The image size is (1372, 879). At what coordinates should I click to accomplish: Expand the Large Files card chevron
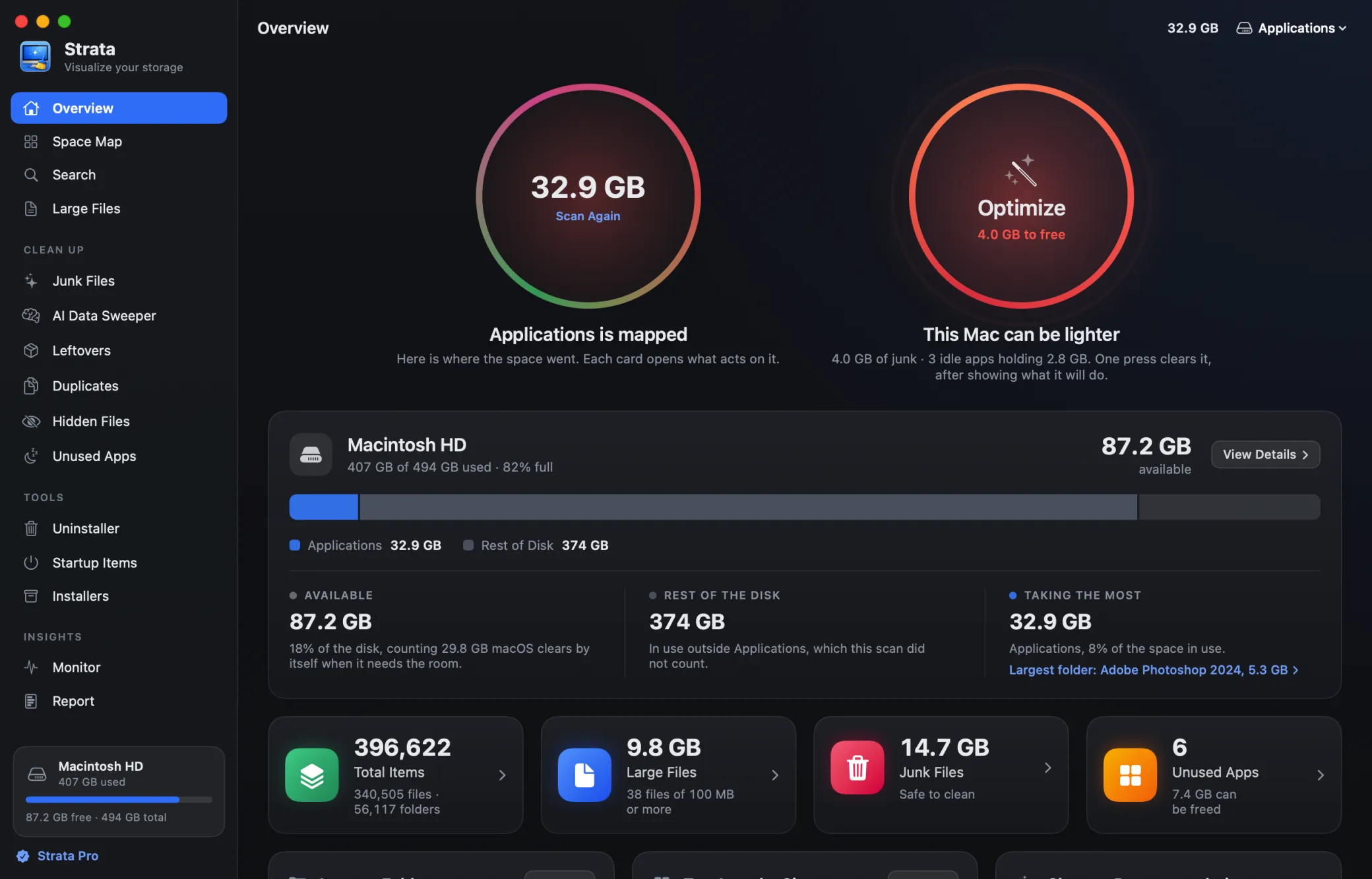775,775
